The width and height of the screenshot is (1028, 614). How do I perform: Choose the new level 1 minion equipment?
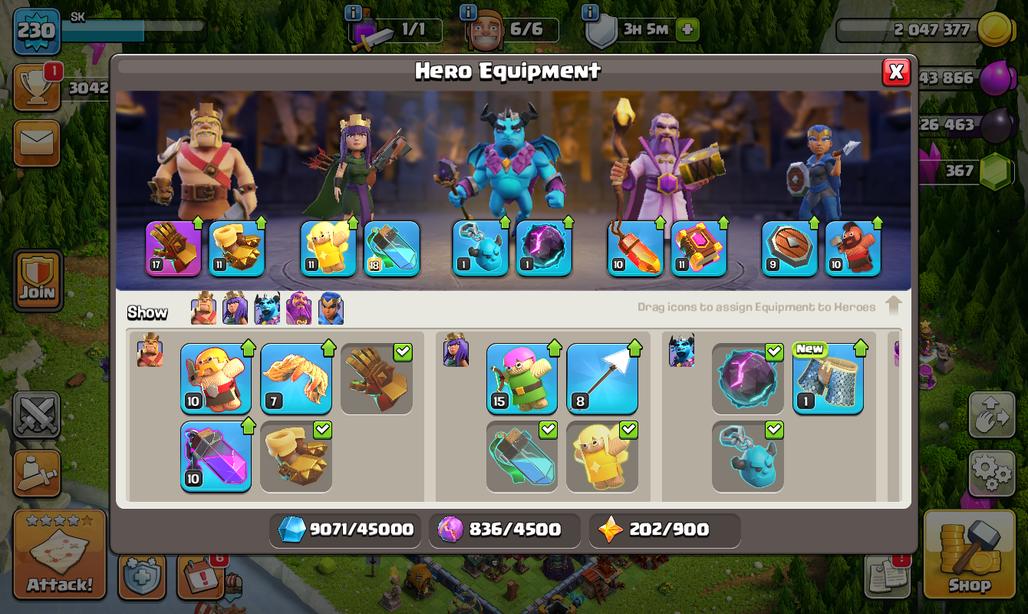pyautogui.click(x=828, y=378)
